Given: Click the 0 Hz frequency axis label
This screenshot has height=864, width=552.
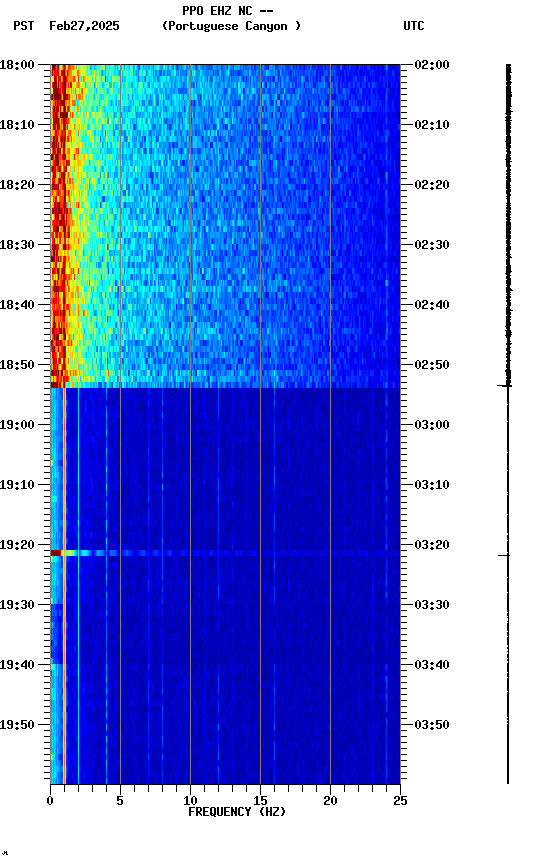Looking at the screenshot, I should click(50, 801).
